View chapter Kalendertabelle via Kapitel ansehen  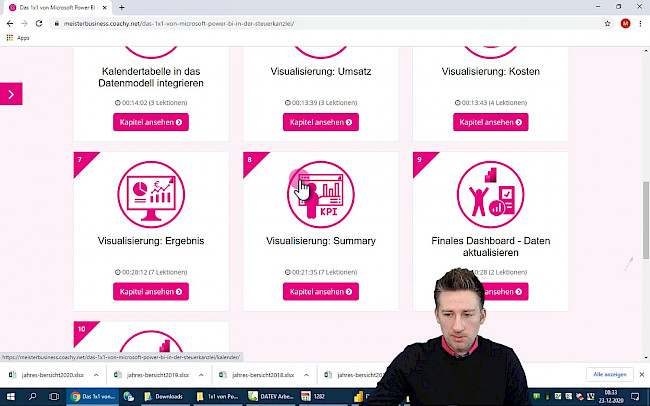point(151,122)
